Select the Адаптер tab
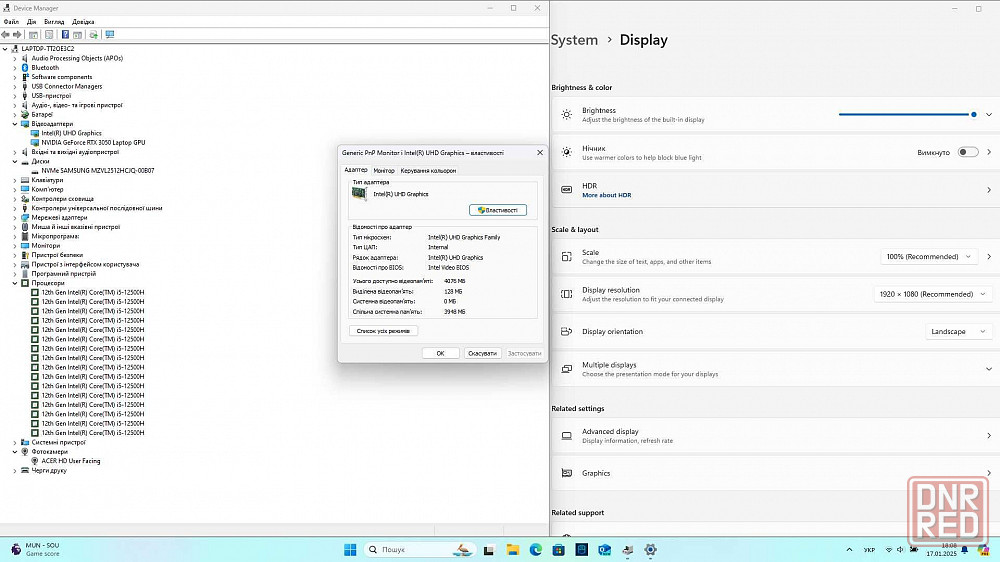The width and height of the screenshot is (1000, 562). point(356,170)
